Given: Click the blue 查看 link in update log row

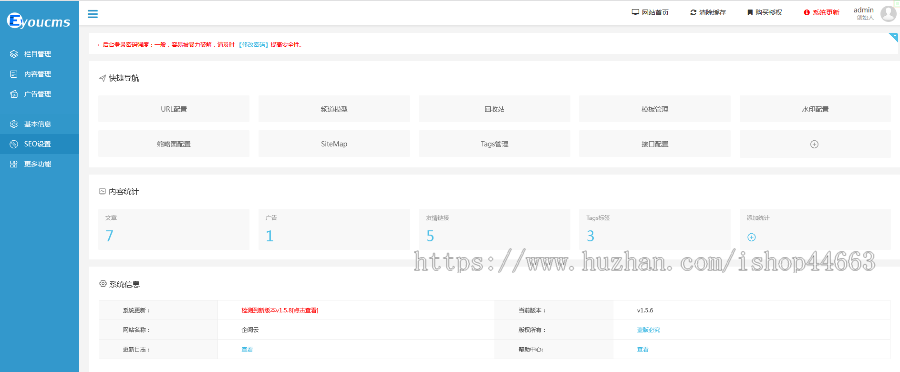Looking at the screenshot, I should pyautogui.click(x=247, y=350).
